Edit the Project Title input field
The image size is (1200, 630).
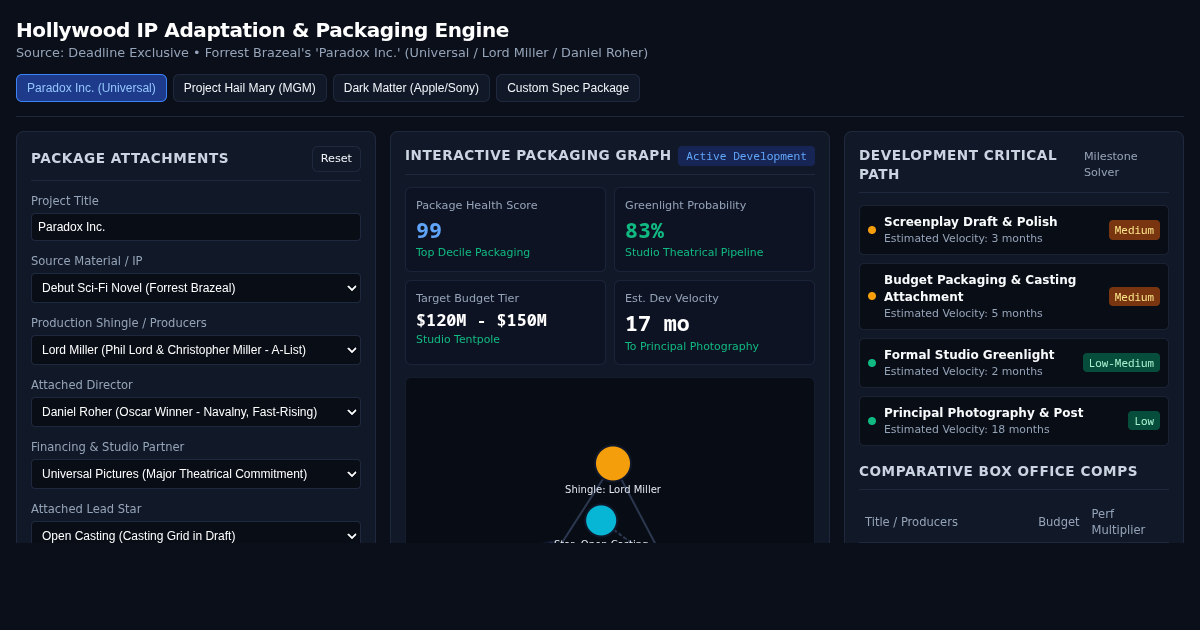coord(196,227)
